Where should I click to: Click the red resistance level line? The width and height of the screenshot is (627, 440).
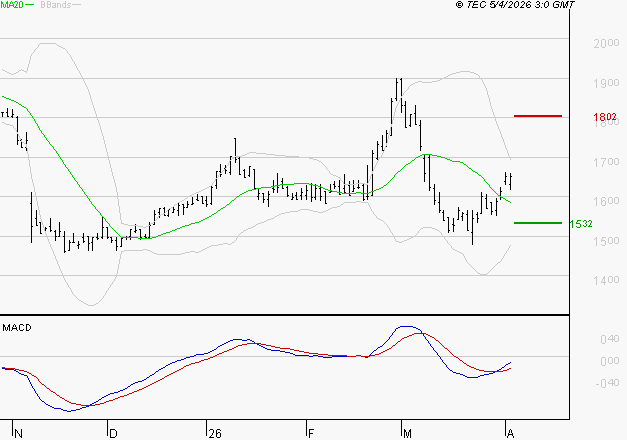pyautogui.click(x=538, y=116)
